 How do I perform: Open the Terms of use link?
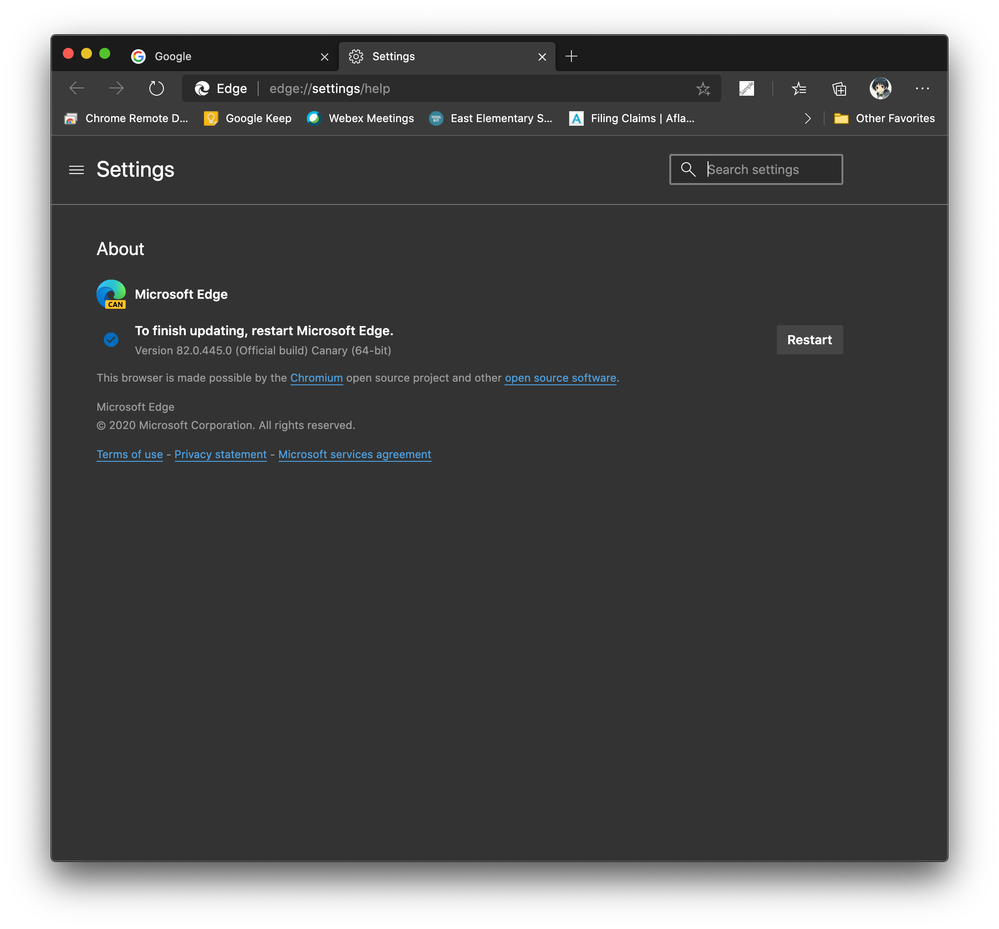tap(129, 454)
